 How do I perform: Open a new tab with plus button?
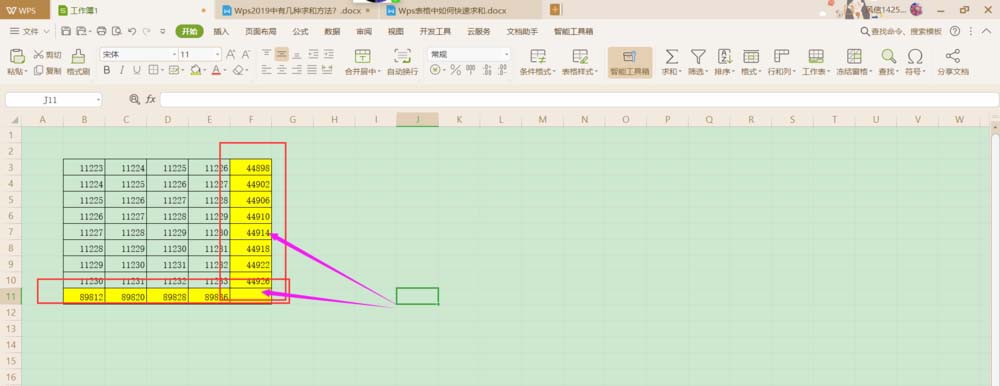[x=555, y=10]
